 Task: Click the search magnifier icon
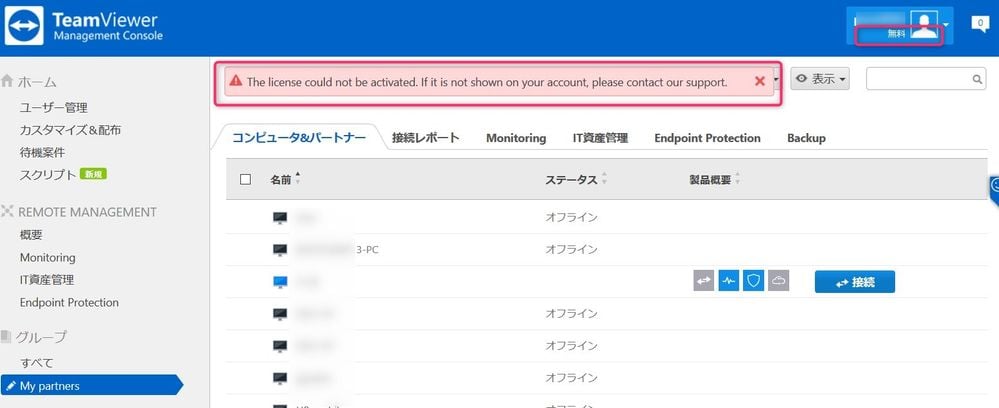point(977,80)
